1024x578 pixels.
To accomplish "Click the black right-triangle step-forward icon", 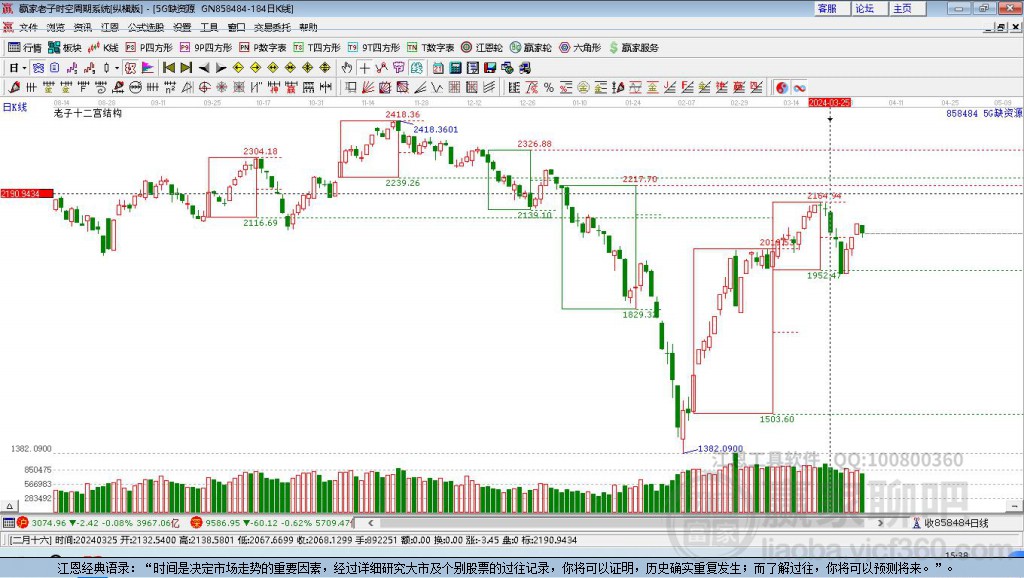I will pos(221,68).
